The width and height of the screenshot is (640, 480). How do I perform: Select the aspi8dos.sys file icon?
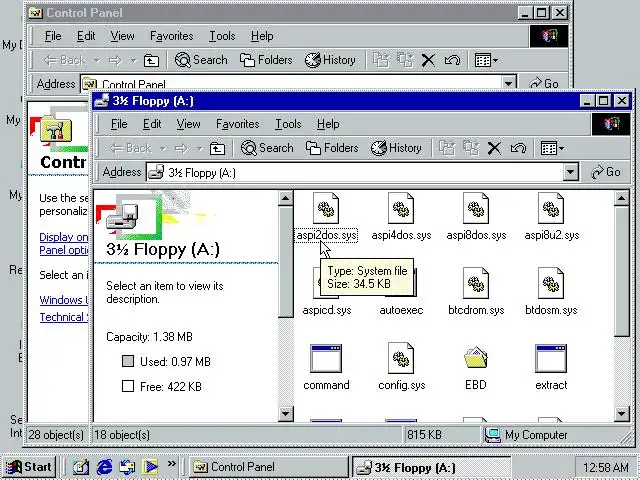[476, 209]
